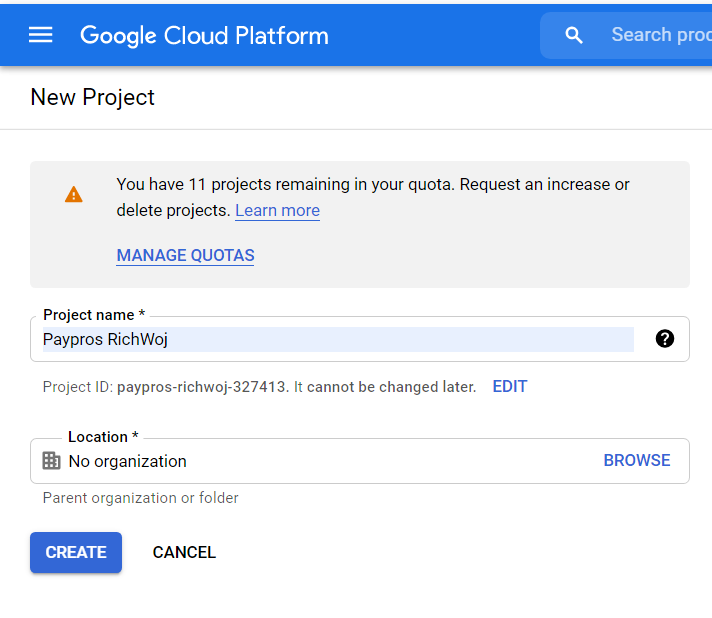Click the organization building icon

tap(51, 460)
